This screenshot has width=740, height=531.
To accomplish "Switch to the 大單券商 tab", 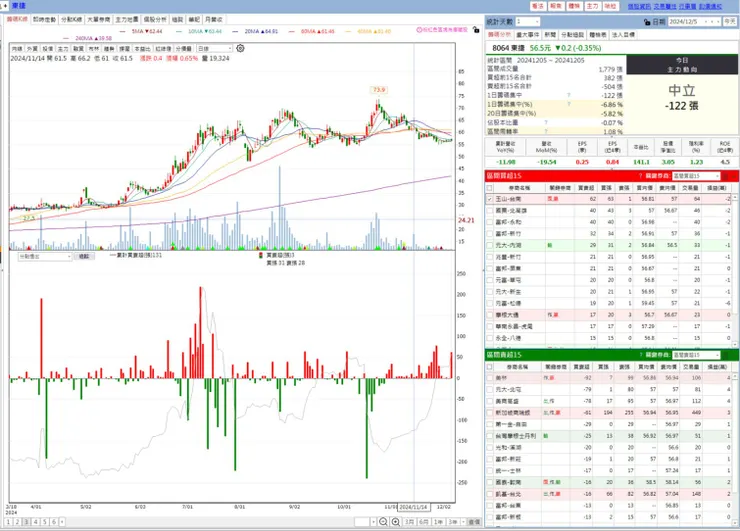I will click(x=99, y=19).
